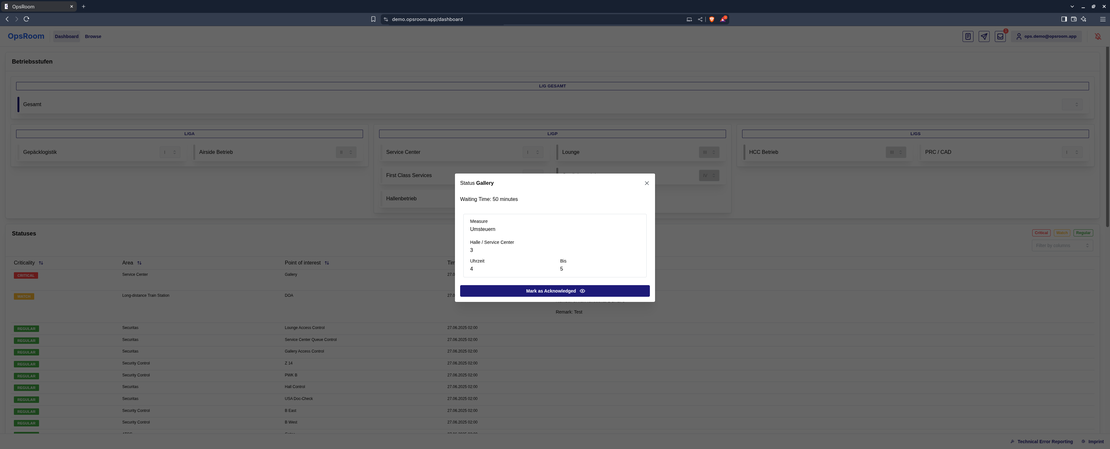Open the Imprint footer link

click(x=1094, y=441)
